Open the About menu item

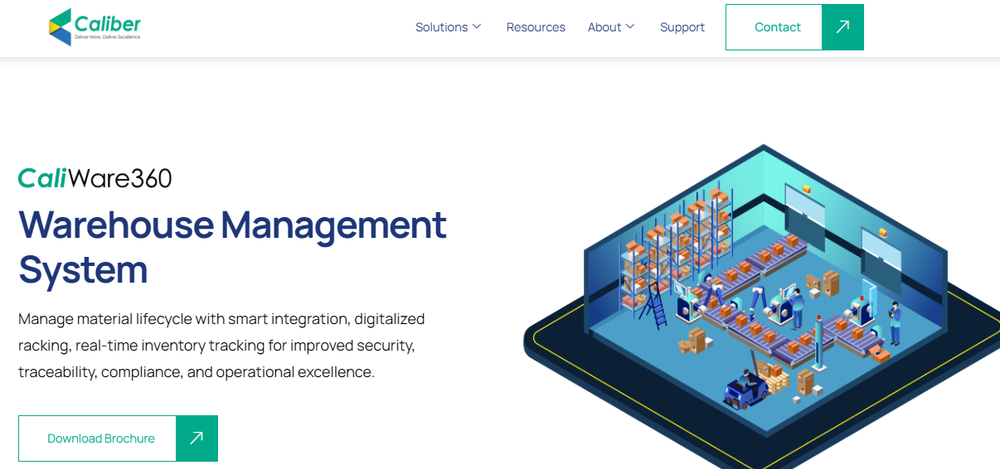pyautogui.click(x=604, y=27)
